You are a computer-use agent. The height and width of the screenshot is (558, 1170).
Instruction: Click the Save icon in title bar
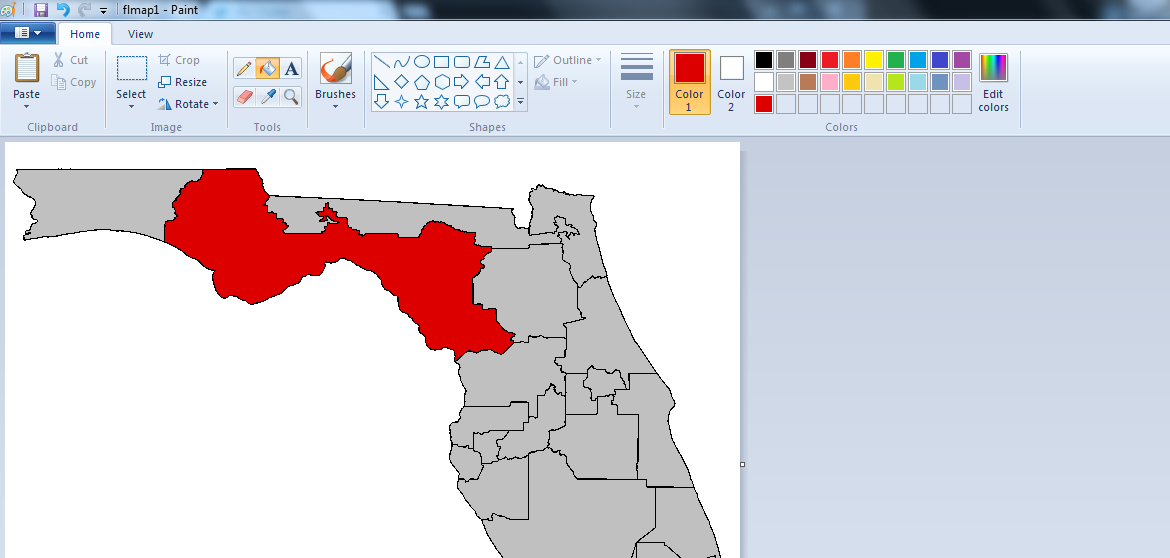tap(41, 10)
